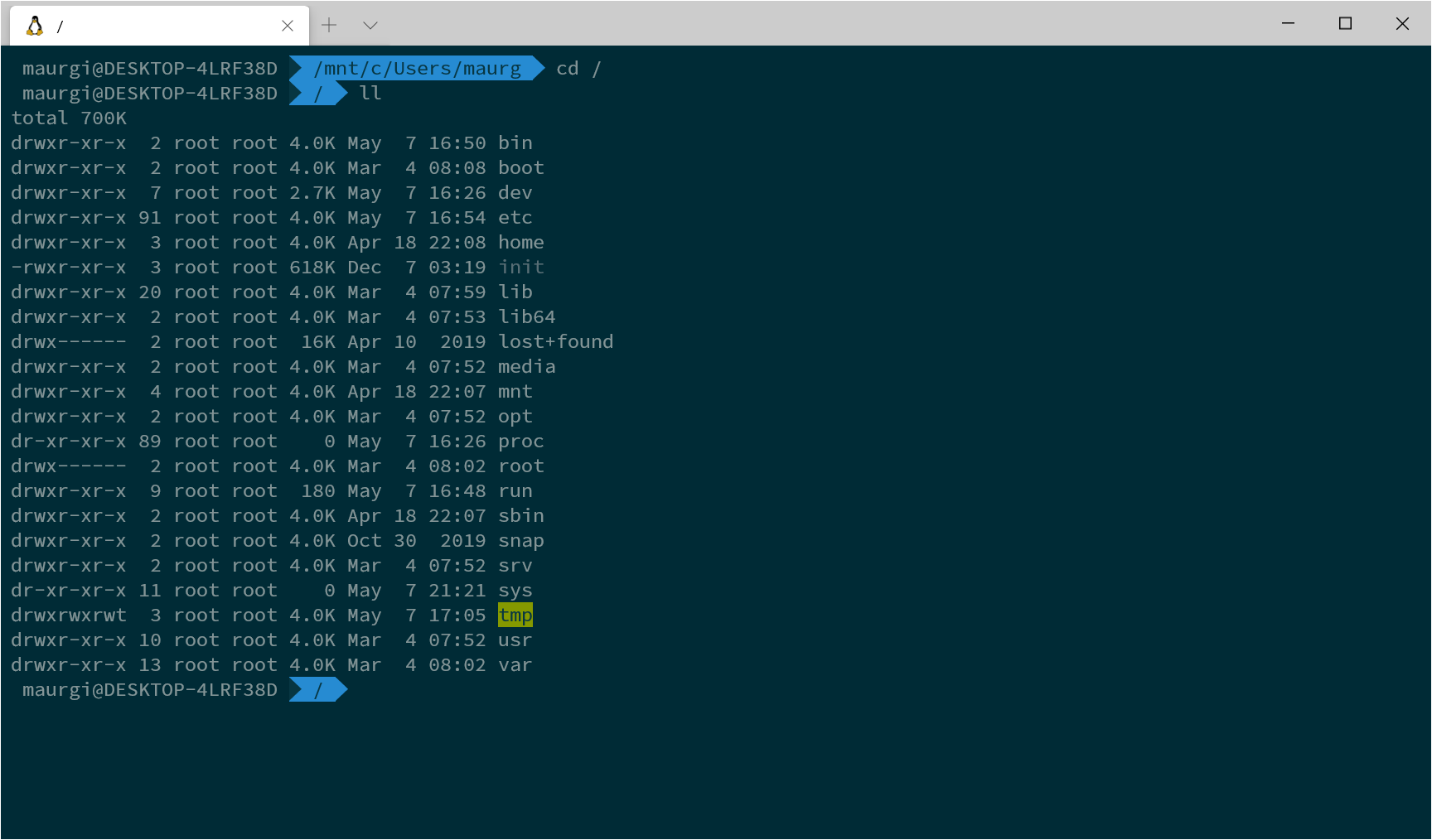Image resolution: width=1432 pixels, height=840 pixels.
Task: Click the proc directory entry
Action: [x=520, y=441]
